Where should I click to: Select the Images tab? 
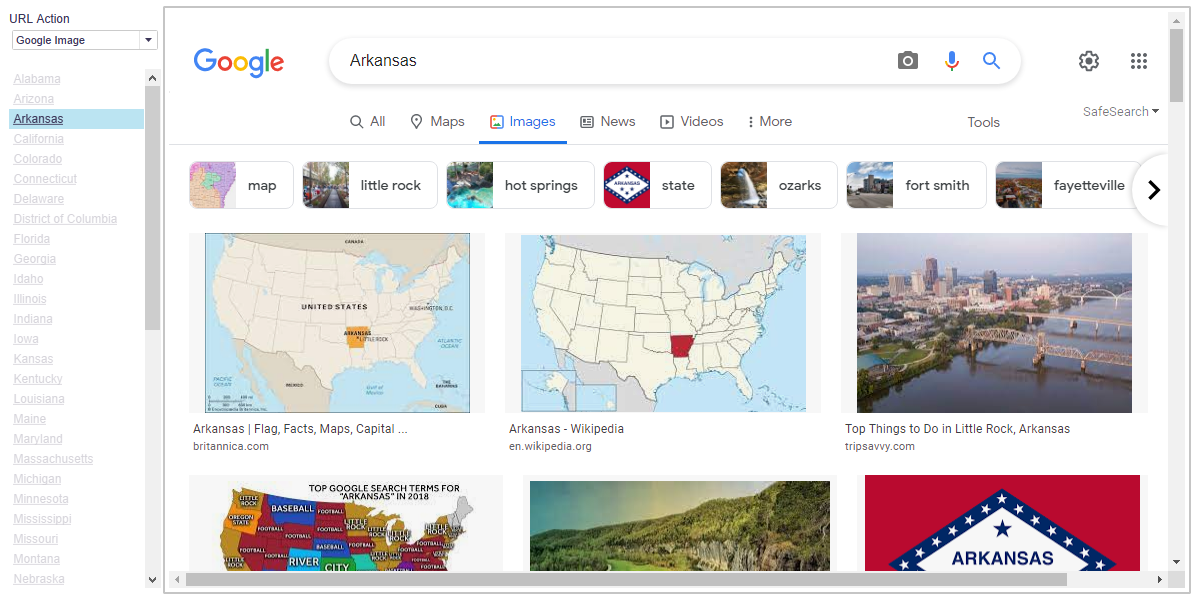[522, 122]
